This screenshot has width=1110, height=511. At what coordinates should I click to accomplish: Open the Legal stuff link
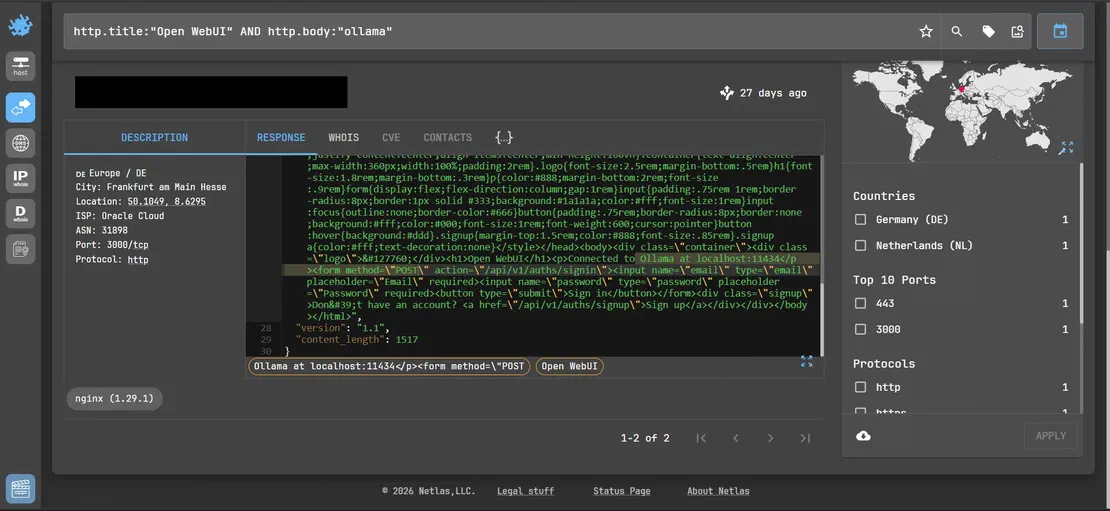tap(525, 490)
